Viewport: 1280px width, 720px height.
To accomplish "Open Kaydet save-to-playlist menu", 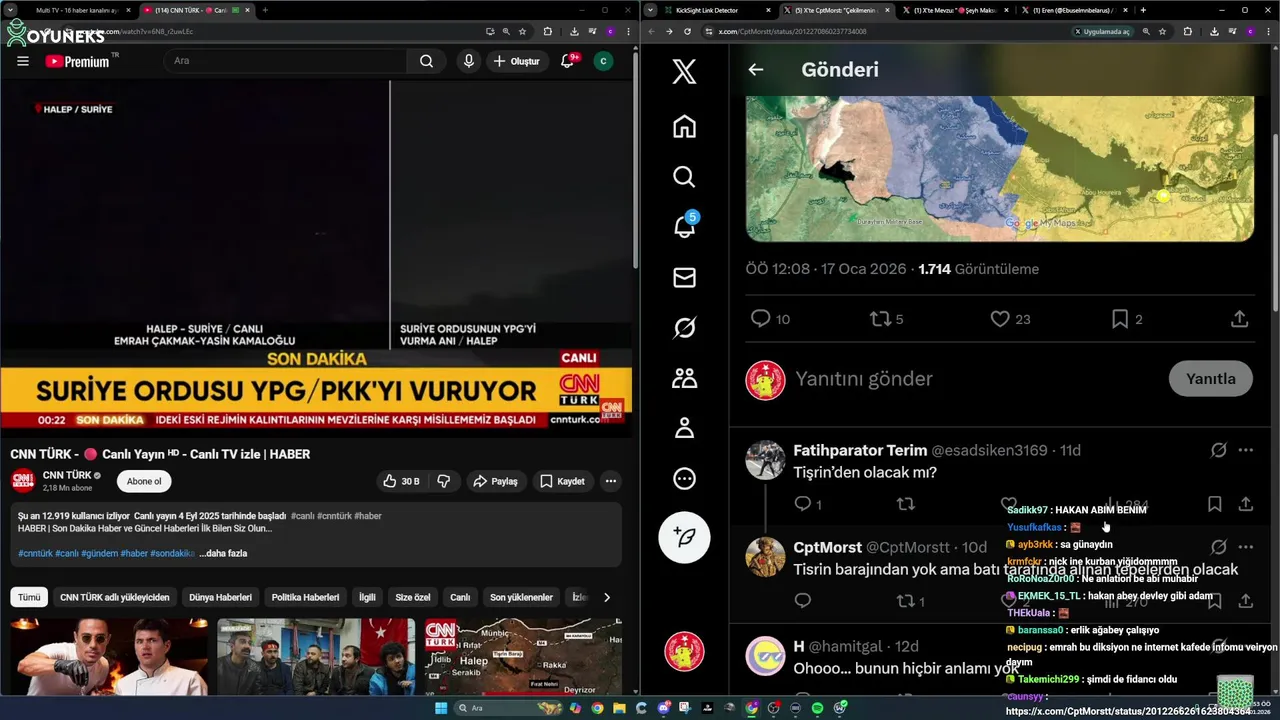I will point(562,481).
